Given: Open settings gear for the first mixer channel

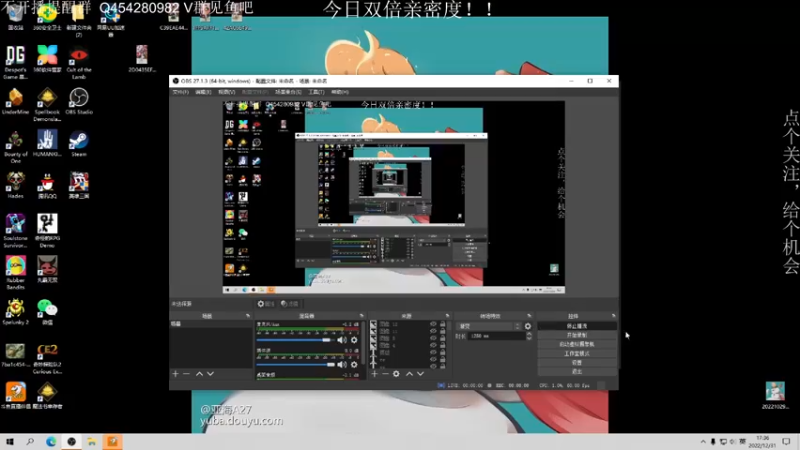Looking at the screenshot, I should (x=354, y=340).
